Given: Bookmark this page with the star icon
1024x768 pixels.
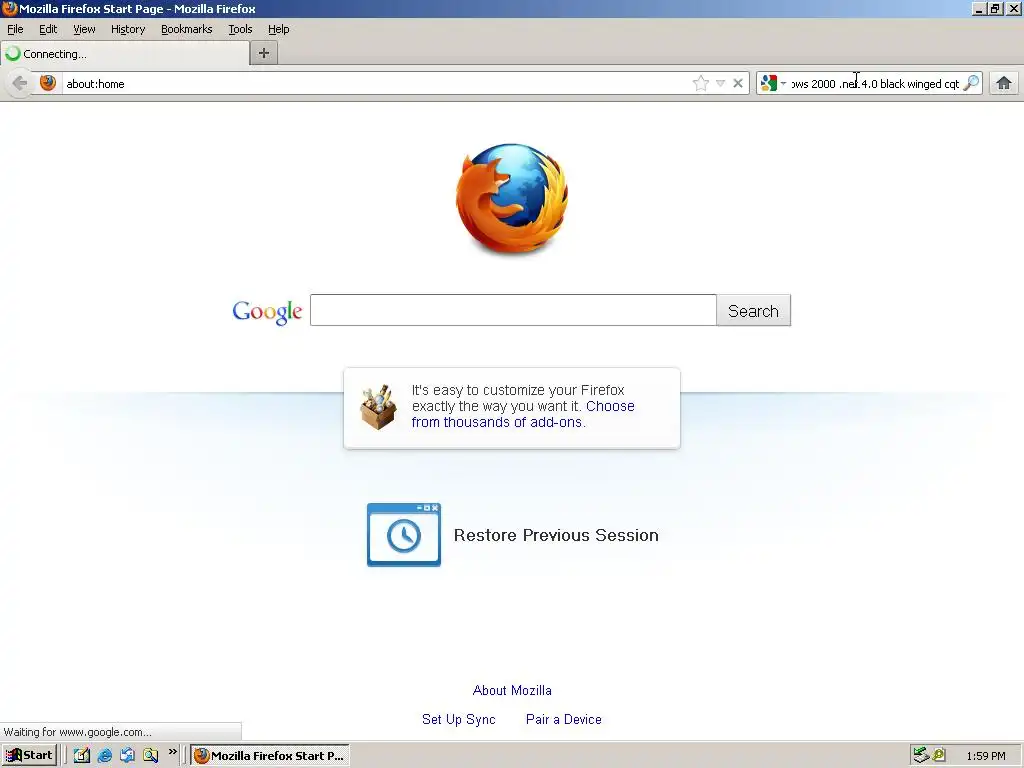Looking at the screenshot, I should point(701,84).
